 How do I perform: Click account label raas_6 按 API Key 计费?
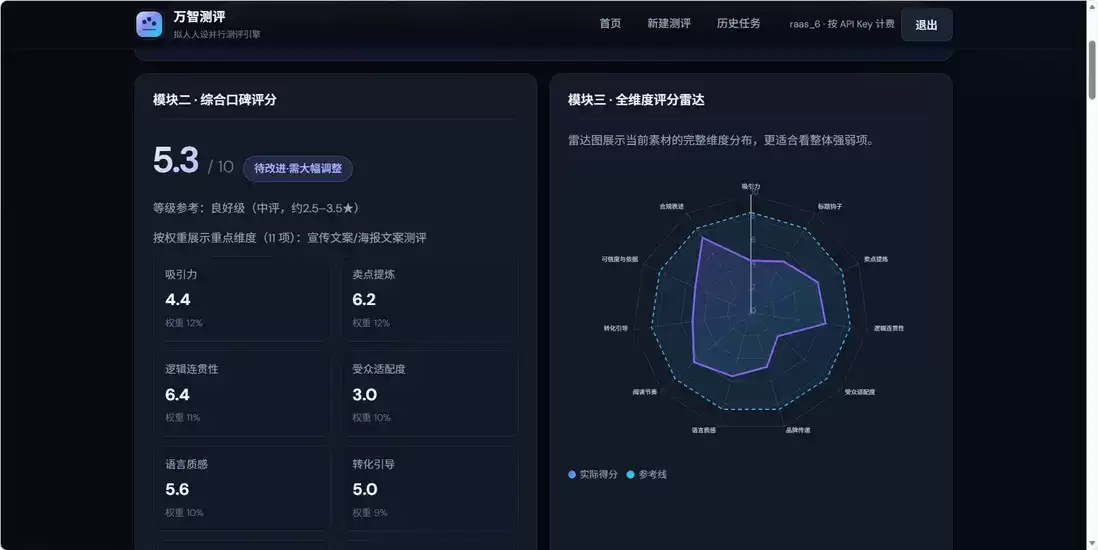pos(842,25)
